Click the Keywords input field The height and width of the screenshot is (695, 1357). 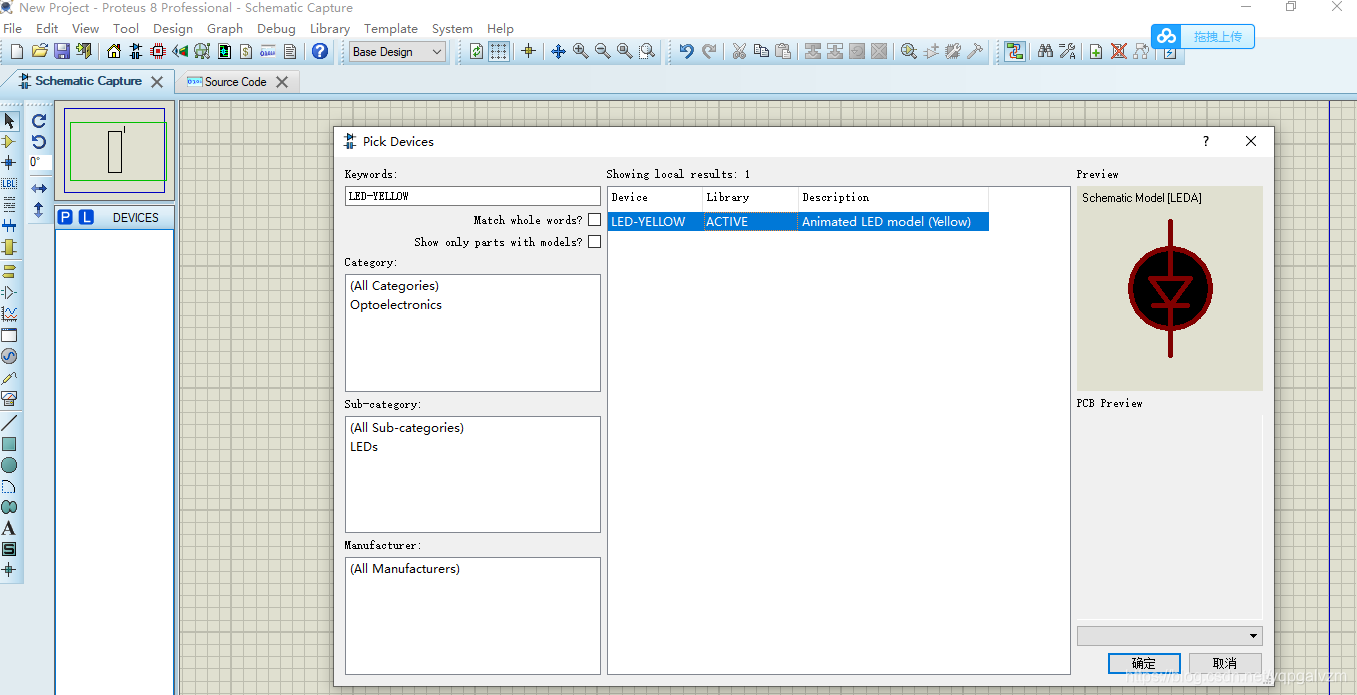coord(473,196)
